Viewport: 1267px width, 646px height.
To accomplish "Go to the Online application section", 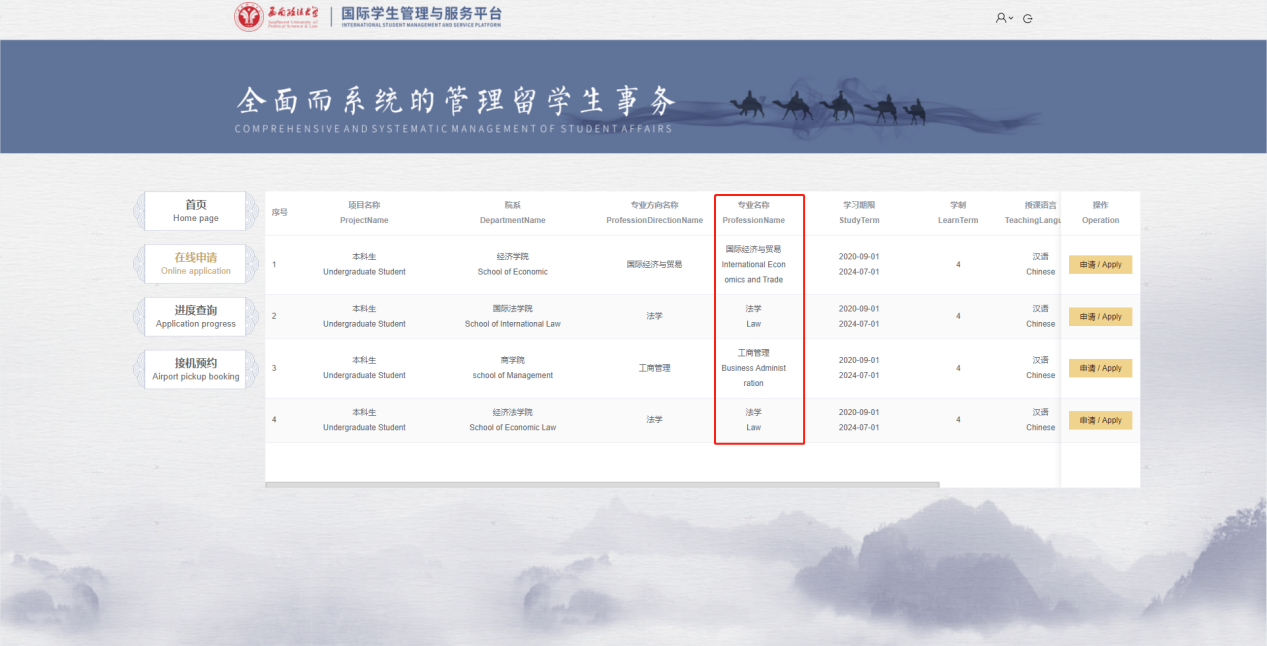I will [194, 263].
